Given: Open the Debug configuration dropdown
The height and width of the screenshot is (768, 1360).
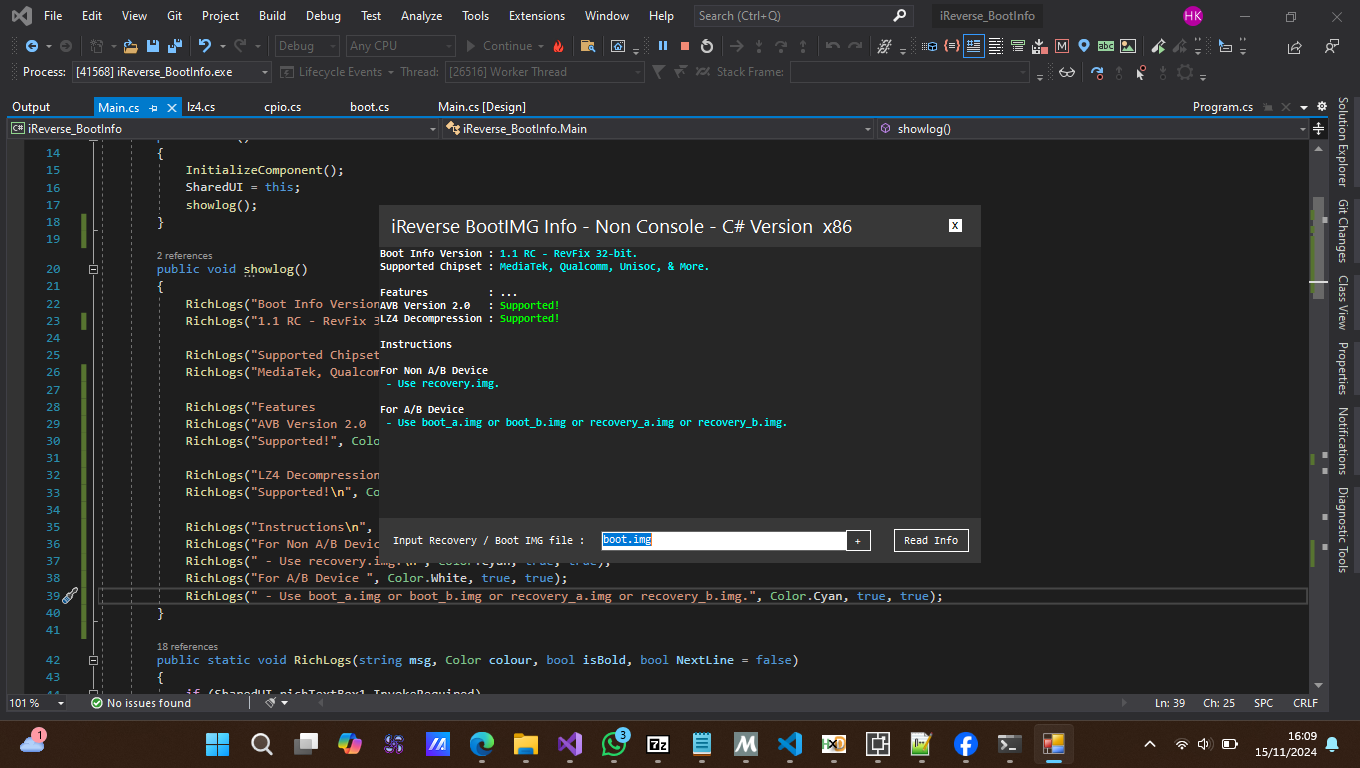Looking at the screenshot, I should tap(308, 46).
